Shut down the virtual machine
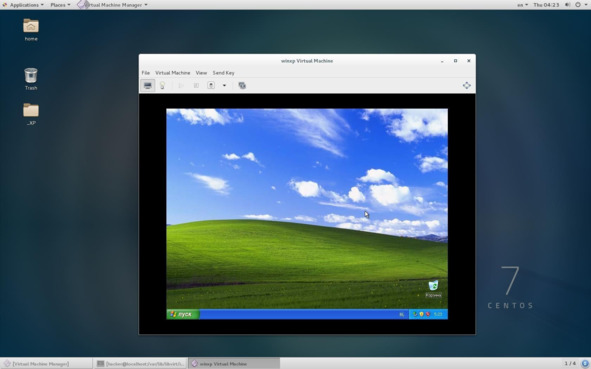The height and width of the screenshot is (369, 591). pos(211,86)
